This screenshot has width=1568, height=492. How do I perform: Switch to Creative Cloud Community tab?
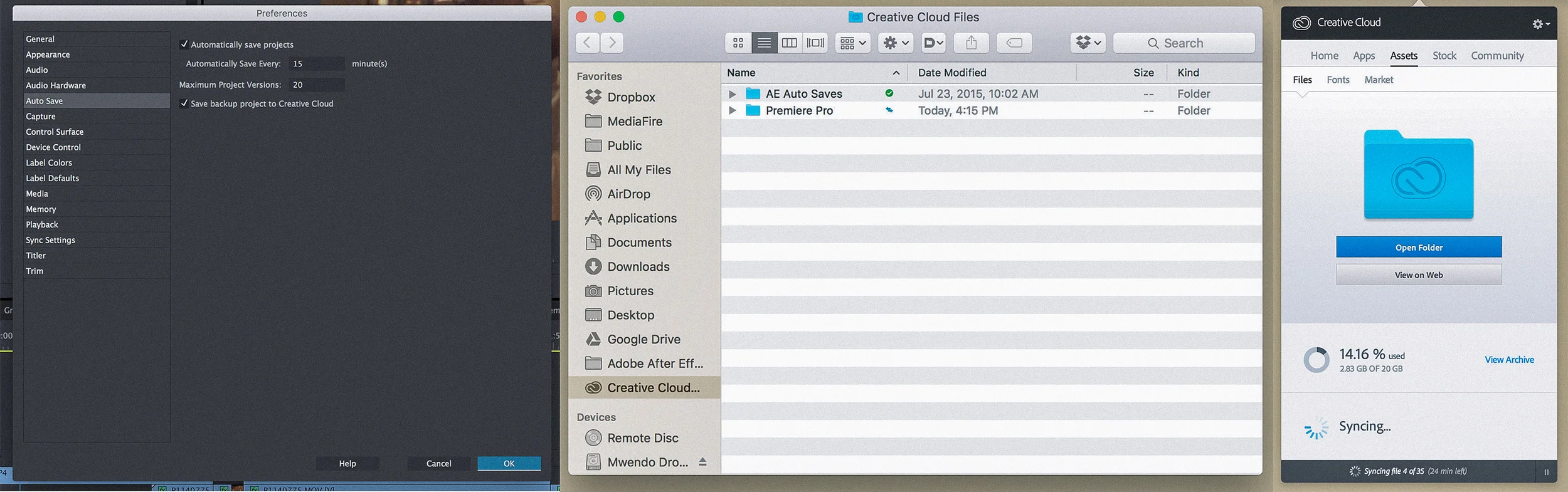pyautogui.click(x=1497, y=56)
